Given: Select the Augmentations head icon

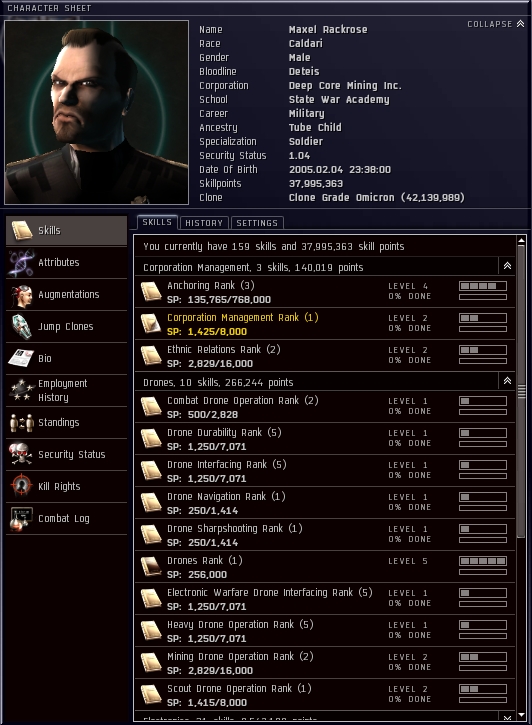Looking at the screenshot, I should pos(21,295).
